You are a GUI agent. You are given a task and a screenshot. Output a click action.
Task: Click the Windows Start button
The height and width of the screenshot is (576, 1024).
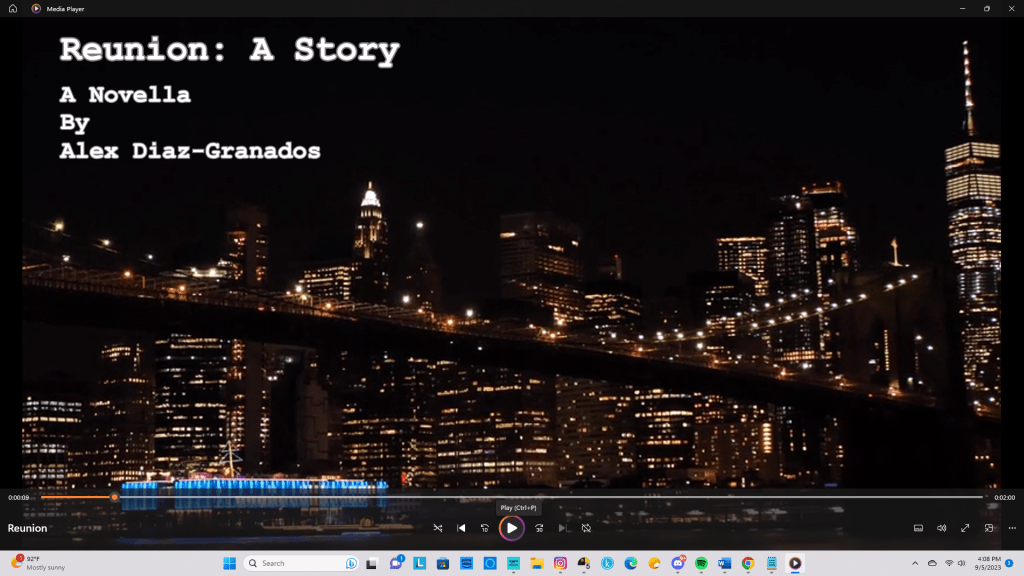[229, 563]
